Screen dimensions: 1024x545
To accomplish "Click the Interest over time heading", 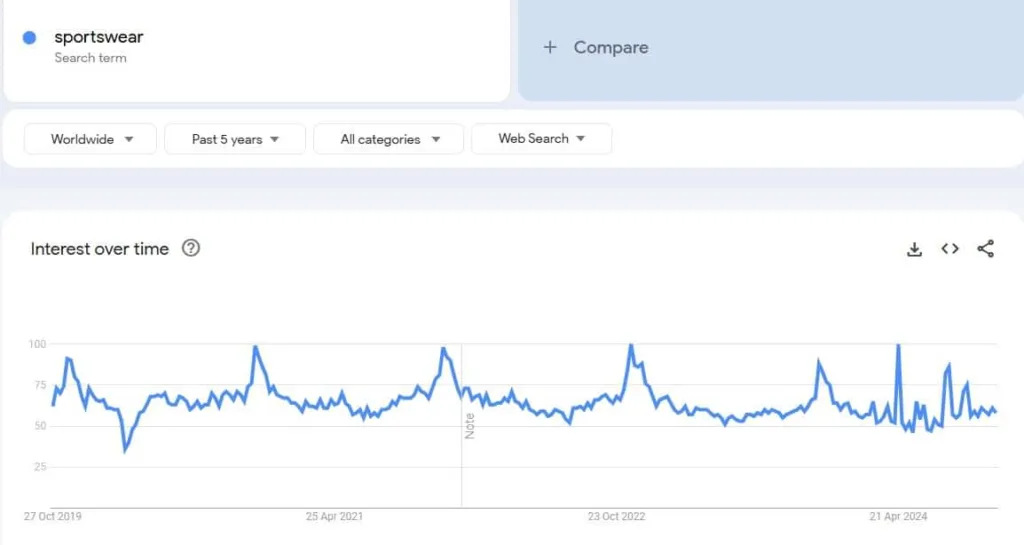I will click(100, 249).
